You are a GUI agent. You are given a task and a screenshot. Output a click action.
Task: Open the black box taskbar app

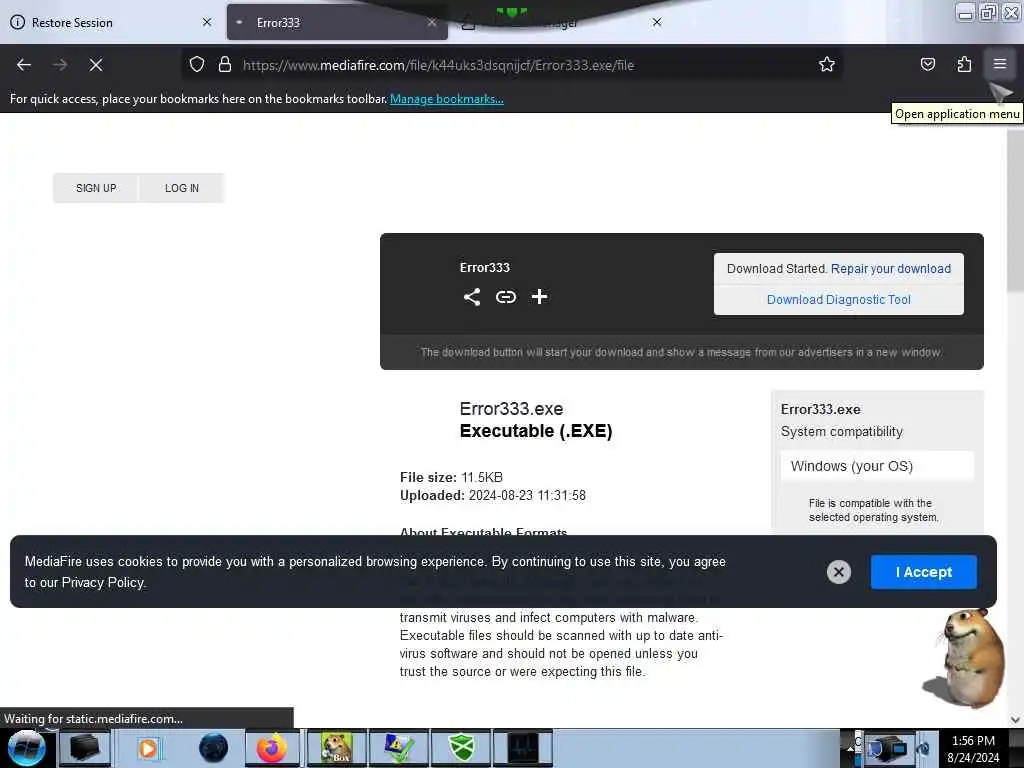point(85,748)
